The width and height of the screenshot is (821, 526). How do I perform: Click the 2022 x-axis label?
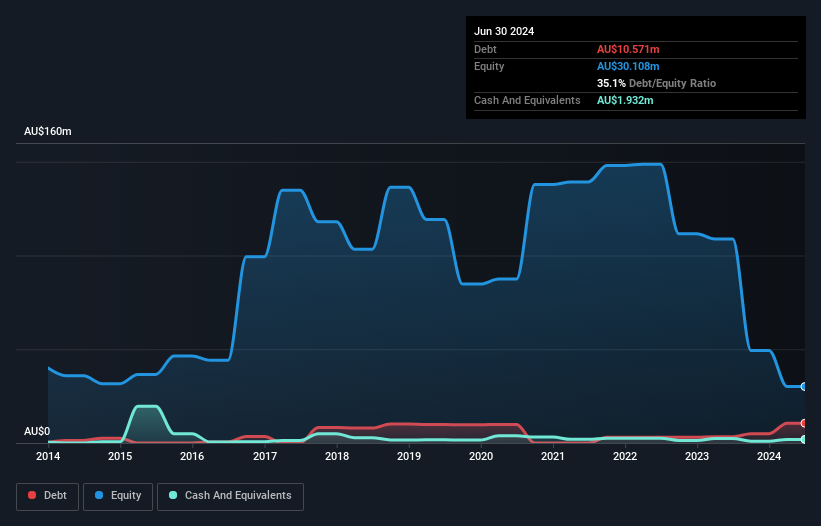[625, 456]
